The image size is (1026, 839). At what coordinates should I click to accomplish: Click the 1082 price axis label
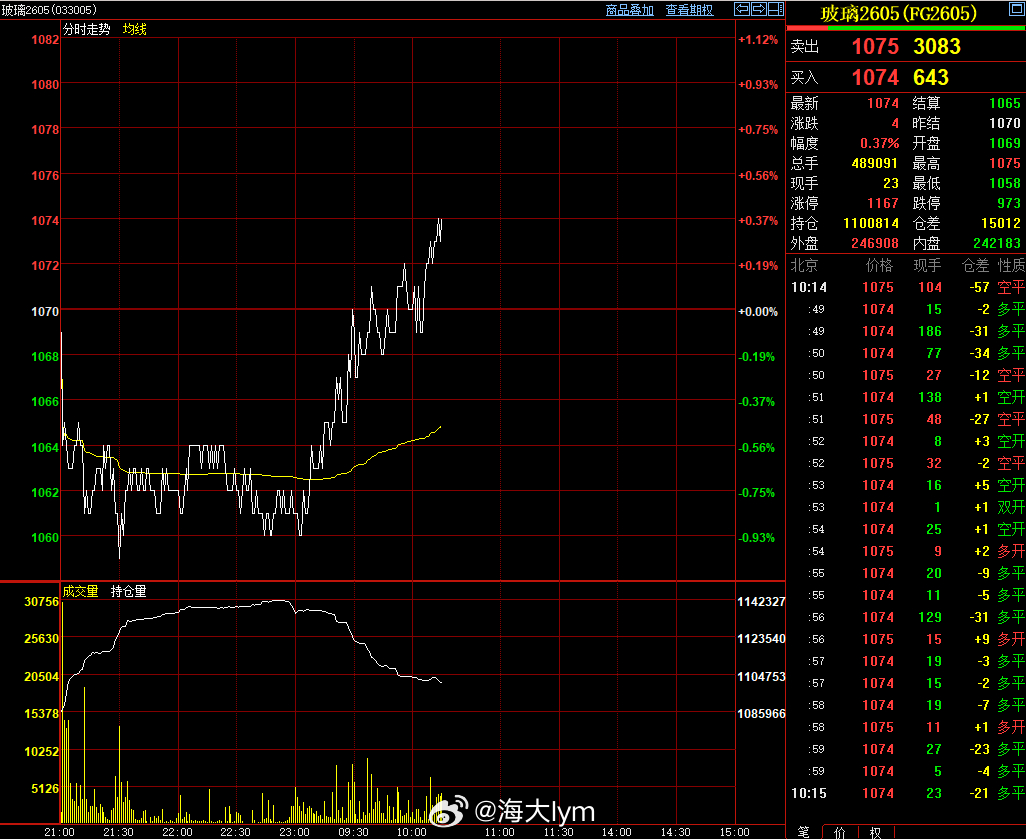[x=45, y=40]
